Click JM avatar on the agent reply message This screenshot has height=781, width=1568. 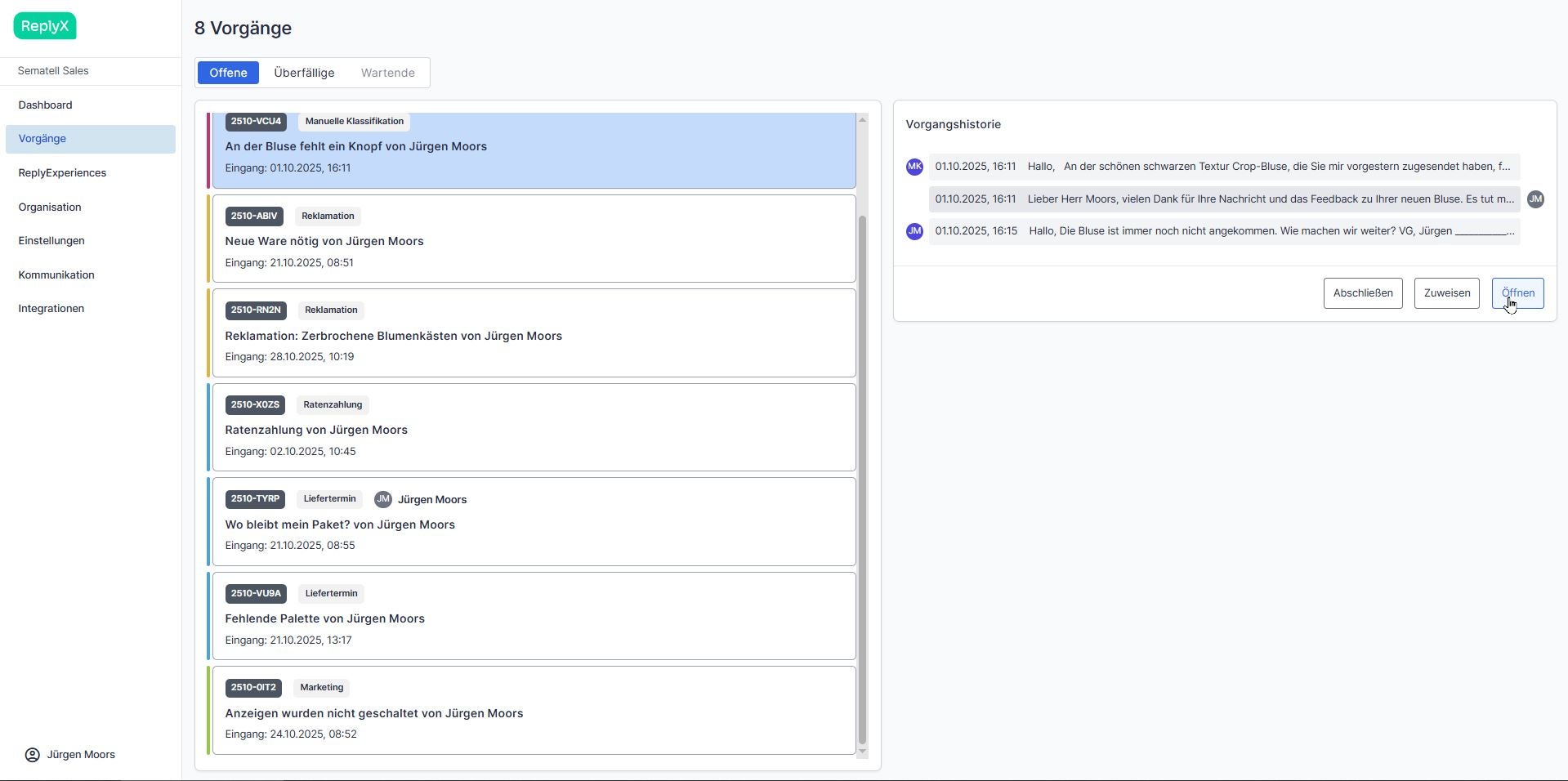coord(1535,199)
